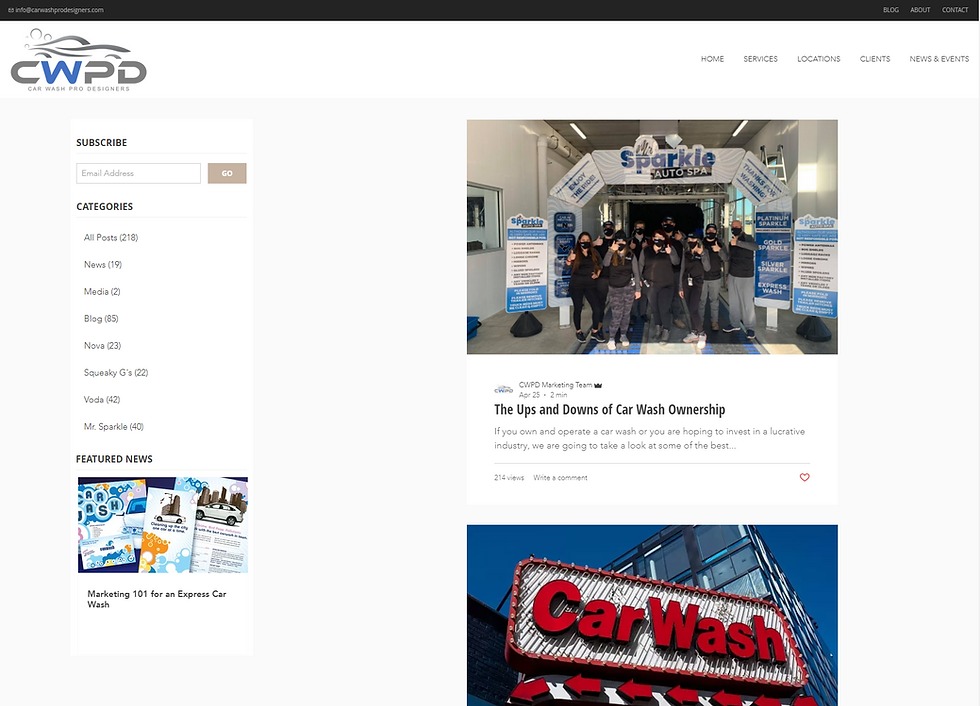
Task: Click the crown admin badge icon
Action: (598, 385)
